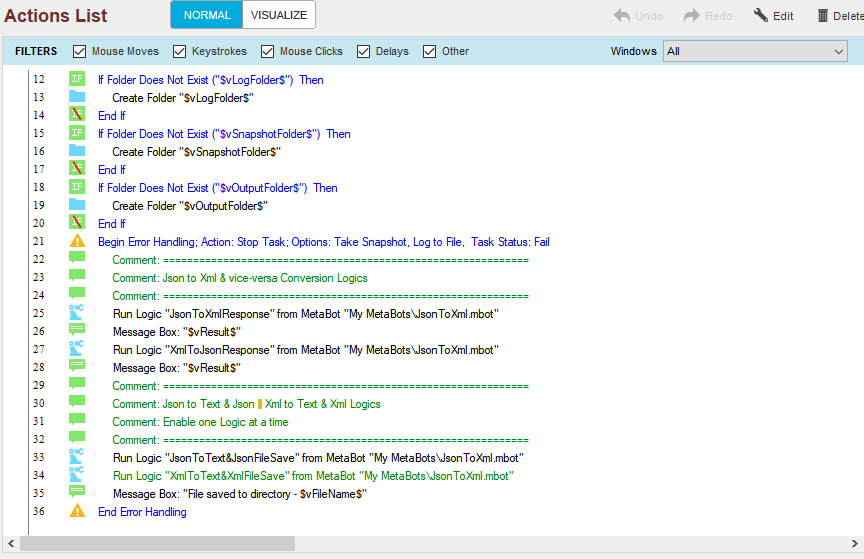This screenshot has height=559, width=864.
Task: Disable the Mouse Clicks filter
Action: coord(268,52)
